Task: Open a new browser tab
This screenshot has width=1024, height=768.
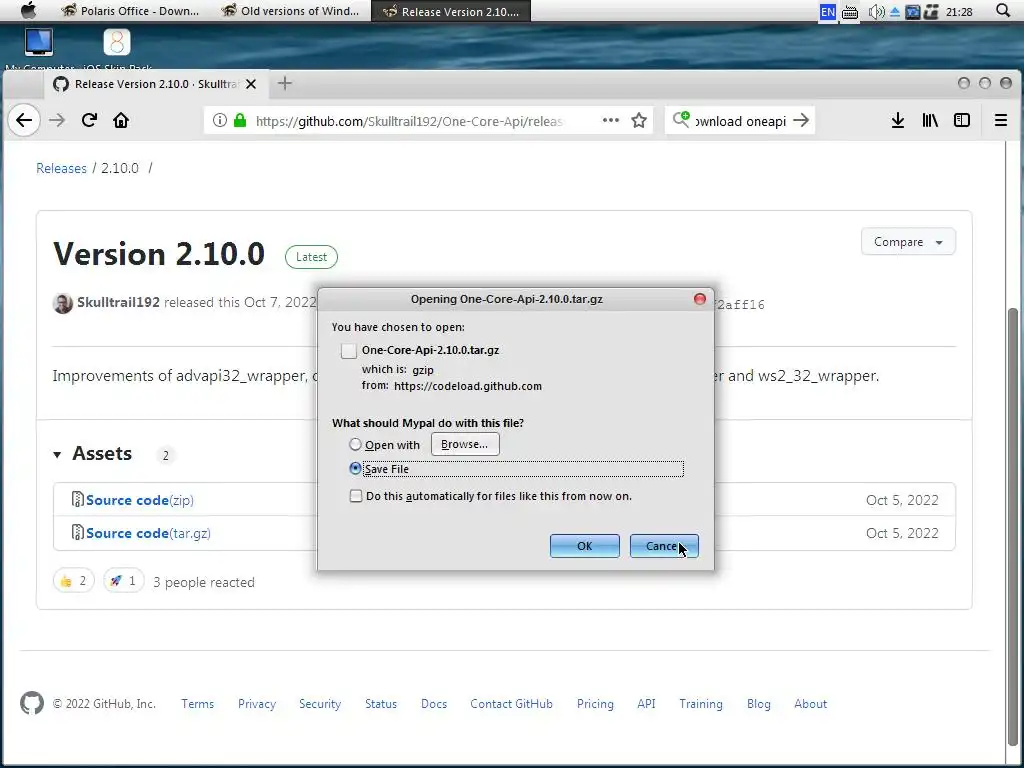Action: pos(285,84)
